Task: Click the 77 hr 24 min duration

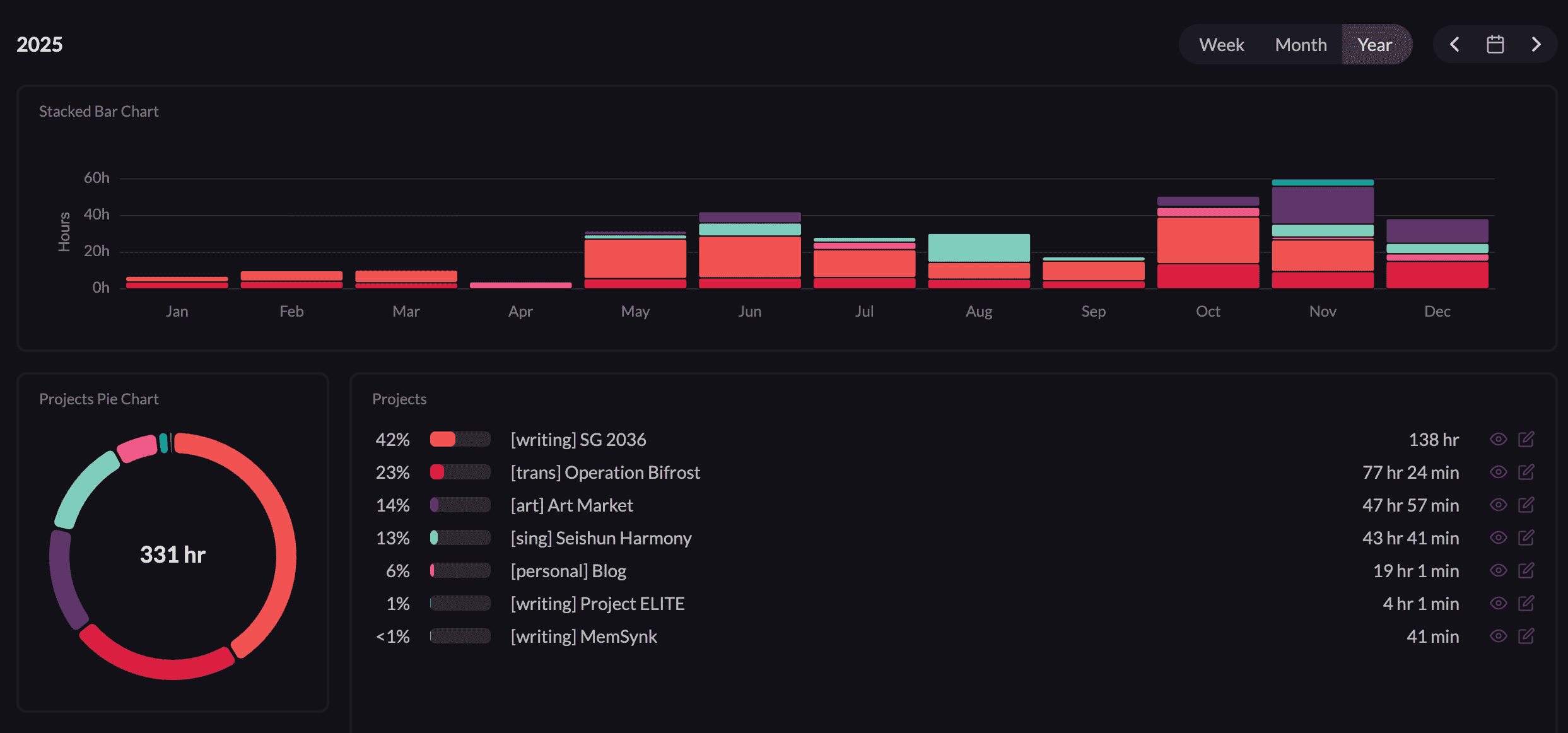Action: pos(1410,472)
